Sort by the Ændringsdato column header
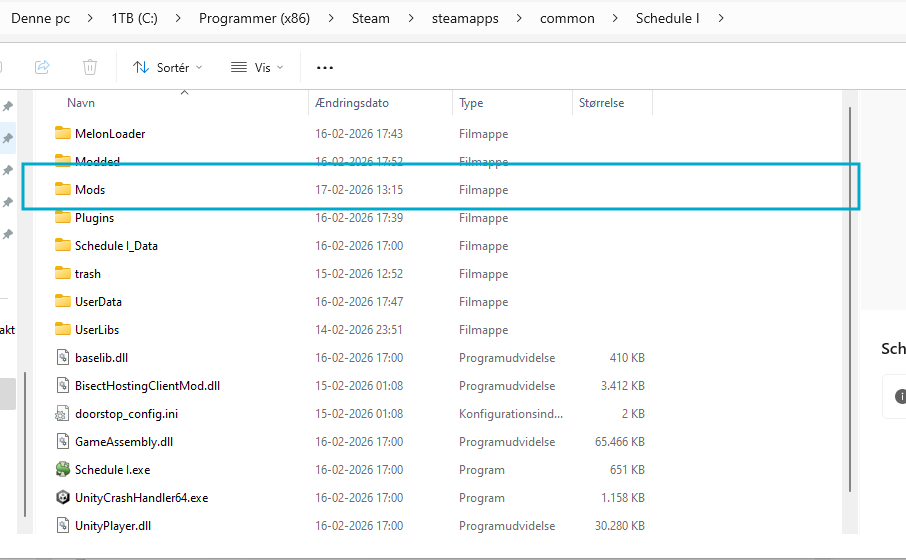 (352, 103)
